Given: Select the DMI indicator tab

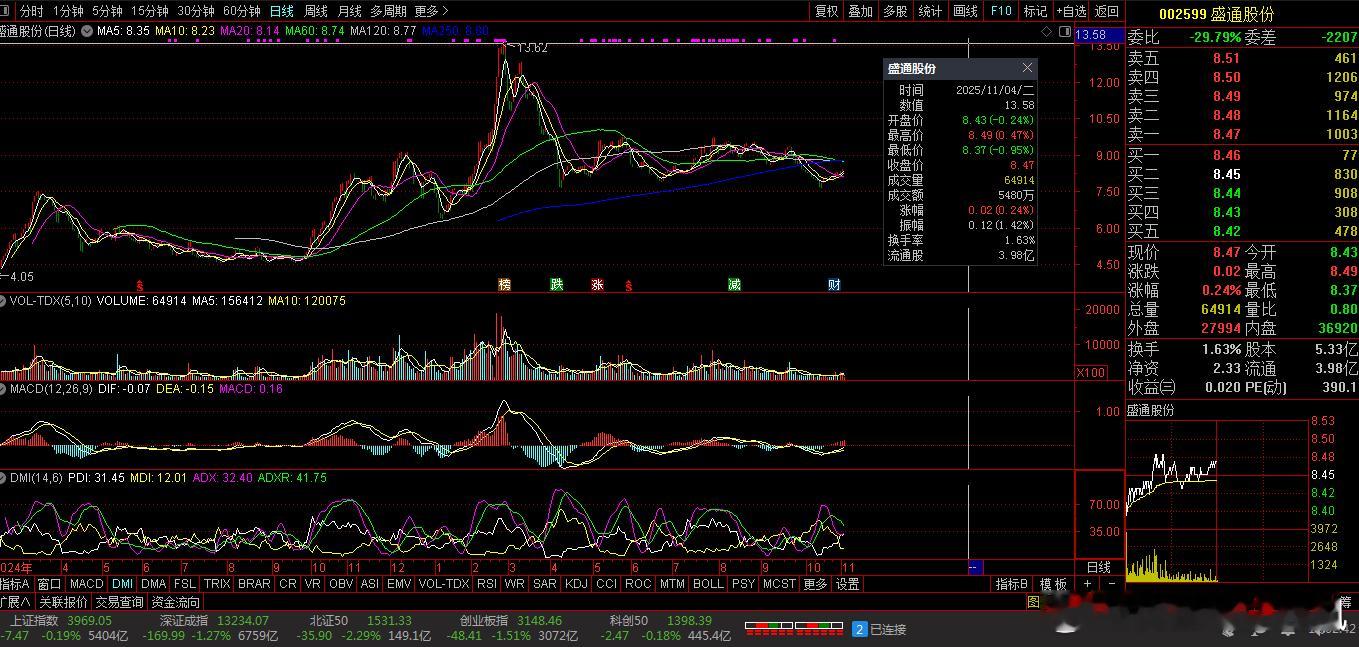Looking at the screenshot, I should [122, 584].
